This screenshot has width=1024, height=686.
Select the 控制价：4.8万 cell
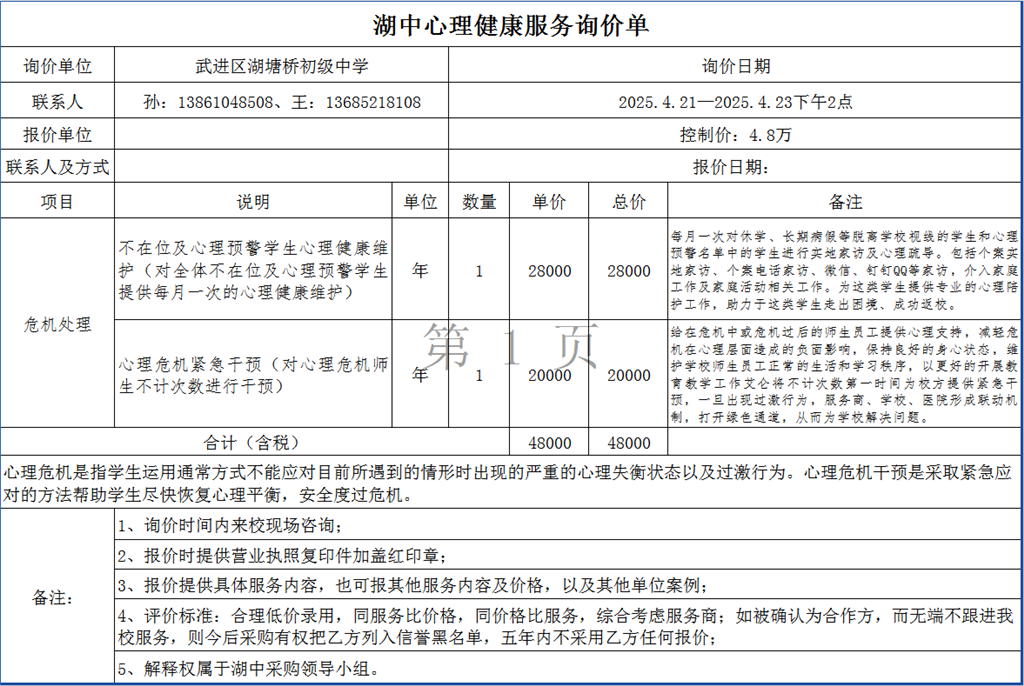[736, 135]
